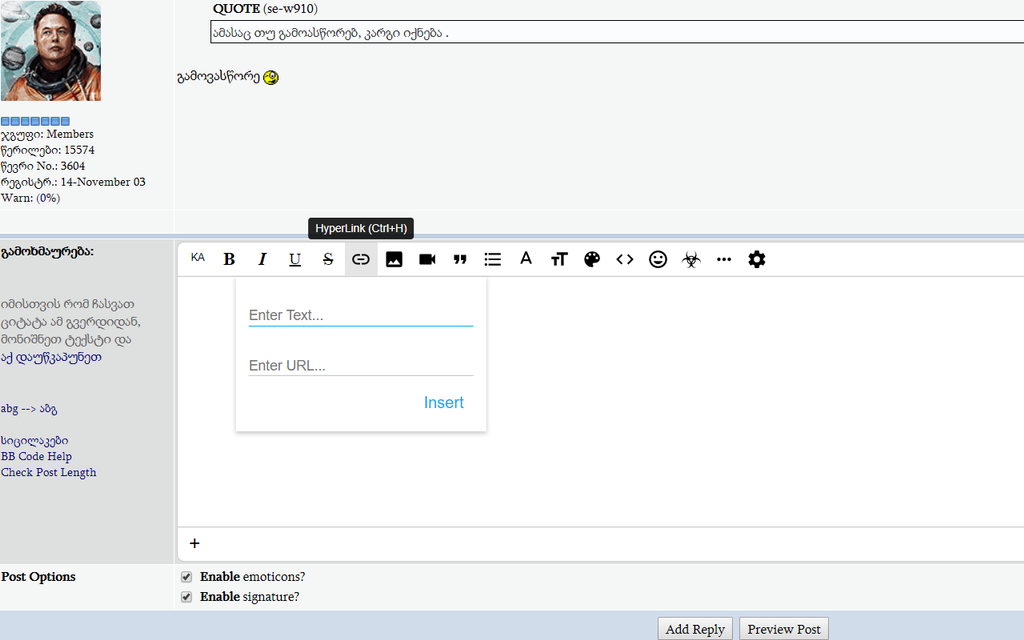Screen dimensions: 1024x640
Task: Insert an image using picture icon
Action: click(394, 259)
